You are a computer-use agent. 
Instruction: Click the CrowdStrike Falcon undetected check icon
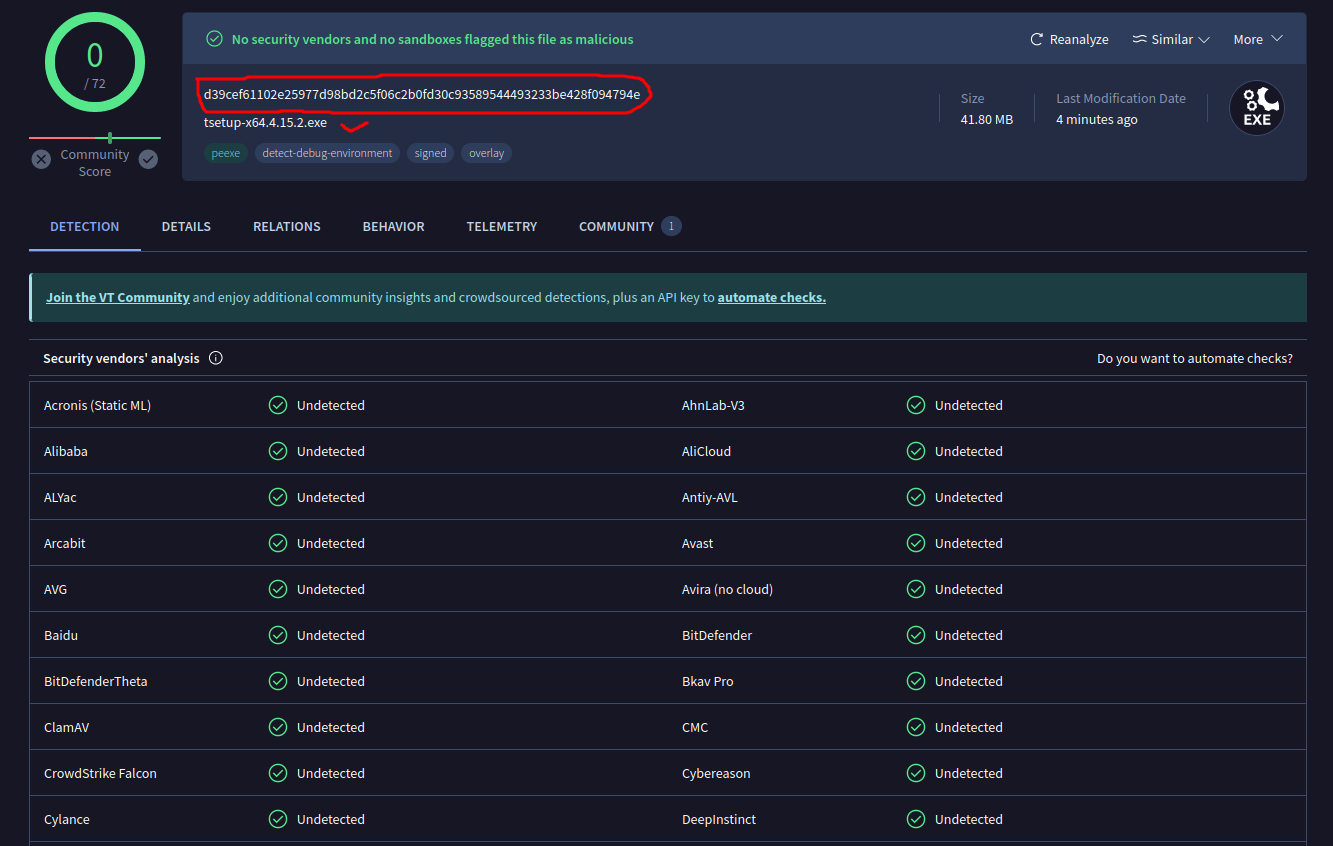point(278,773)
